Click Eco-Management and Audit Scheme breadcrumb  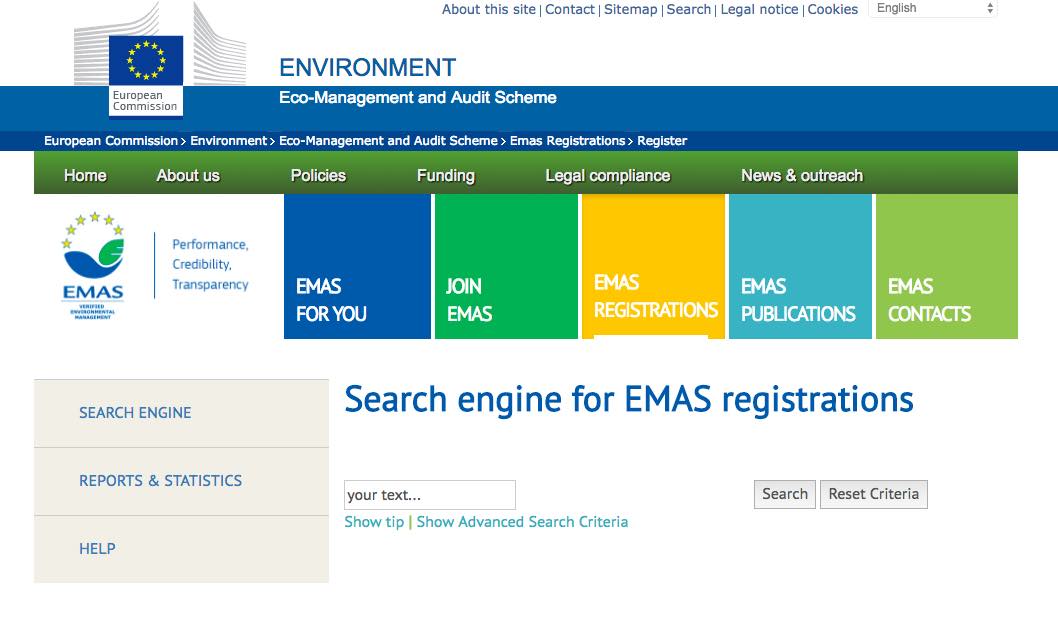pyautogui.click(x=388, y=141)
